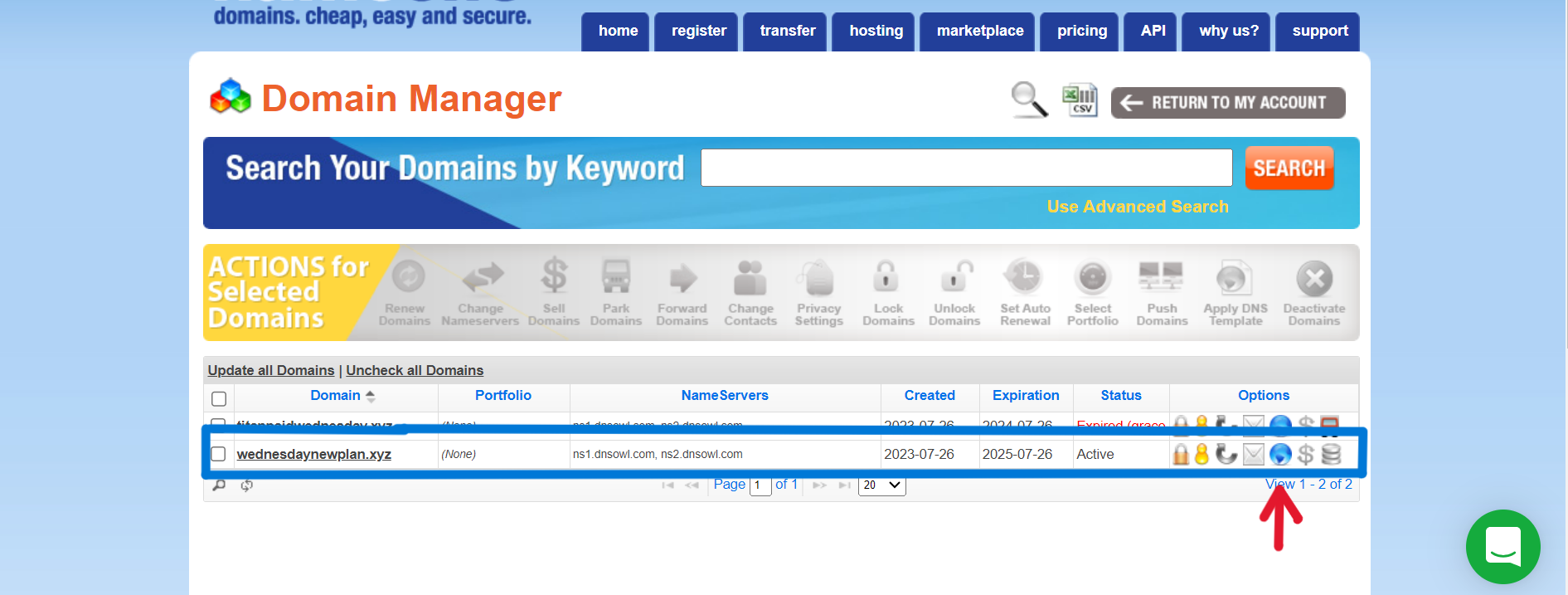1568x595 pixels.
Task: Click the page number input box
Action: click(x=760, y=485)
